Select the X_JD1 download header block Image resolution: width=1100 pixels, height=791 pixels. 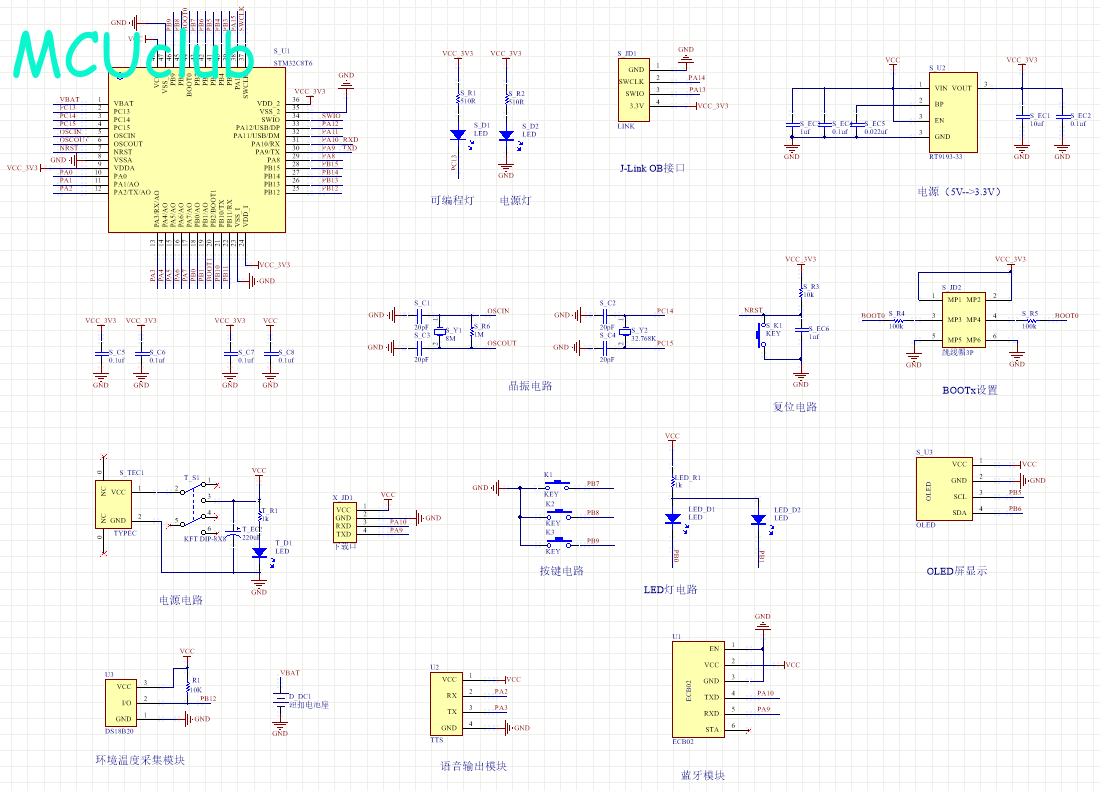[x=344, y=523]
